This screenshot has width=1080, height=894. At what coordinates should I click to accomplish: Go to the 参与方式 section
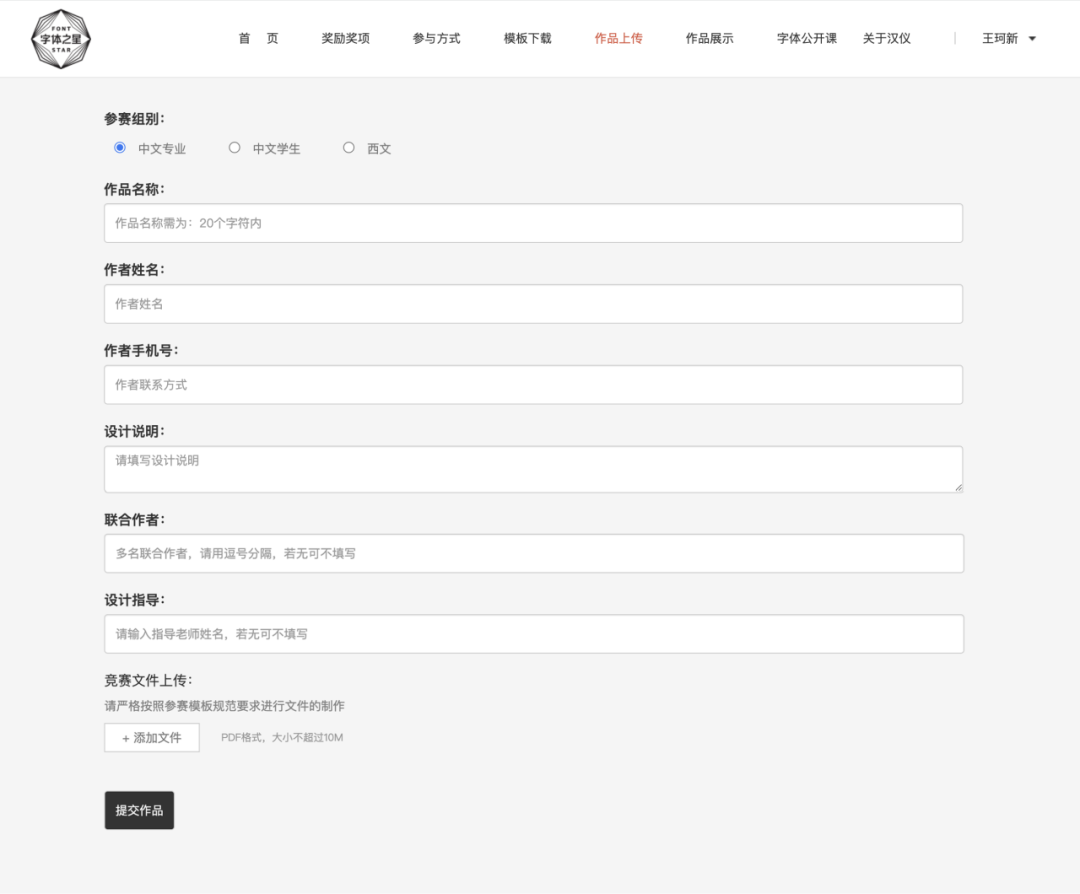pyautogui.click(x=435, y=38)
